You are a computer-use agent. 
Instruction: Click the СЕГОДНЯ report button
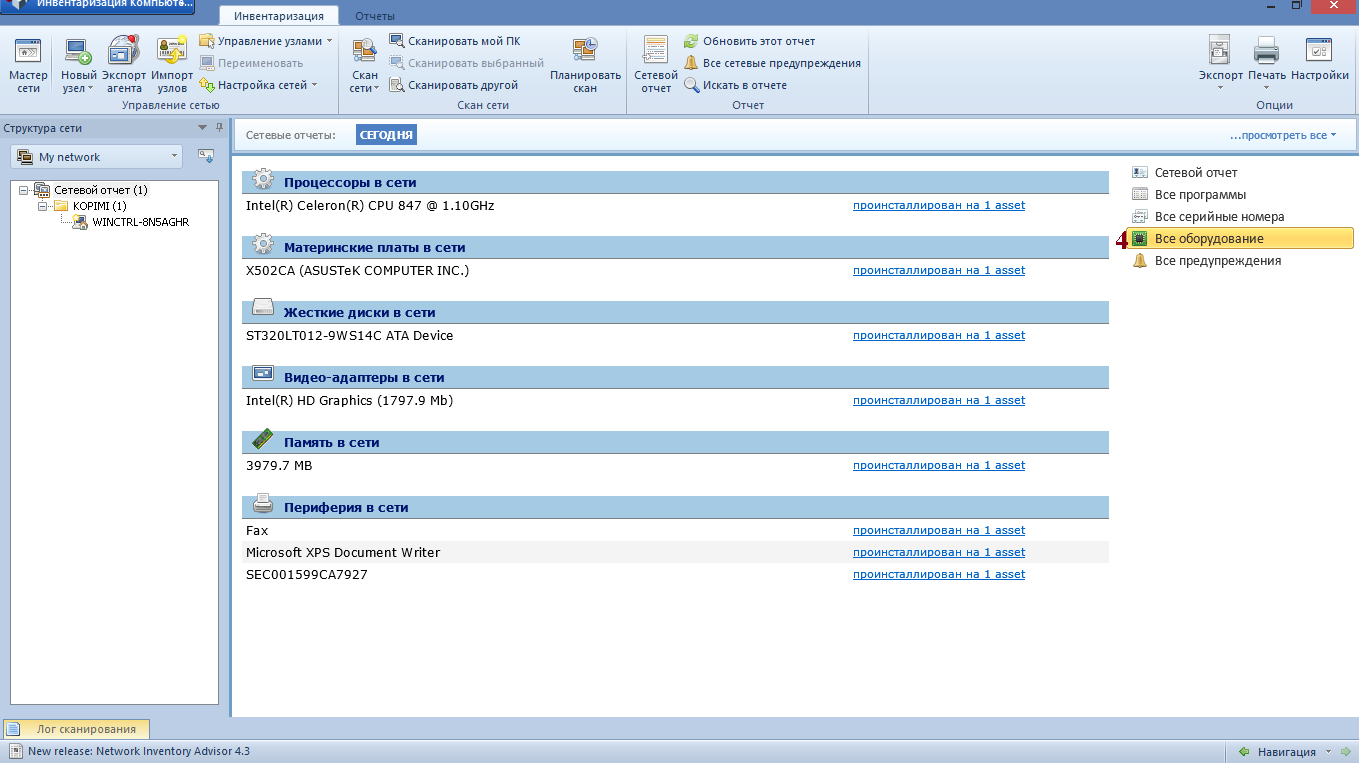pos(386,135)
